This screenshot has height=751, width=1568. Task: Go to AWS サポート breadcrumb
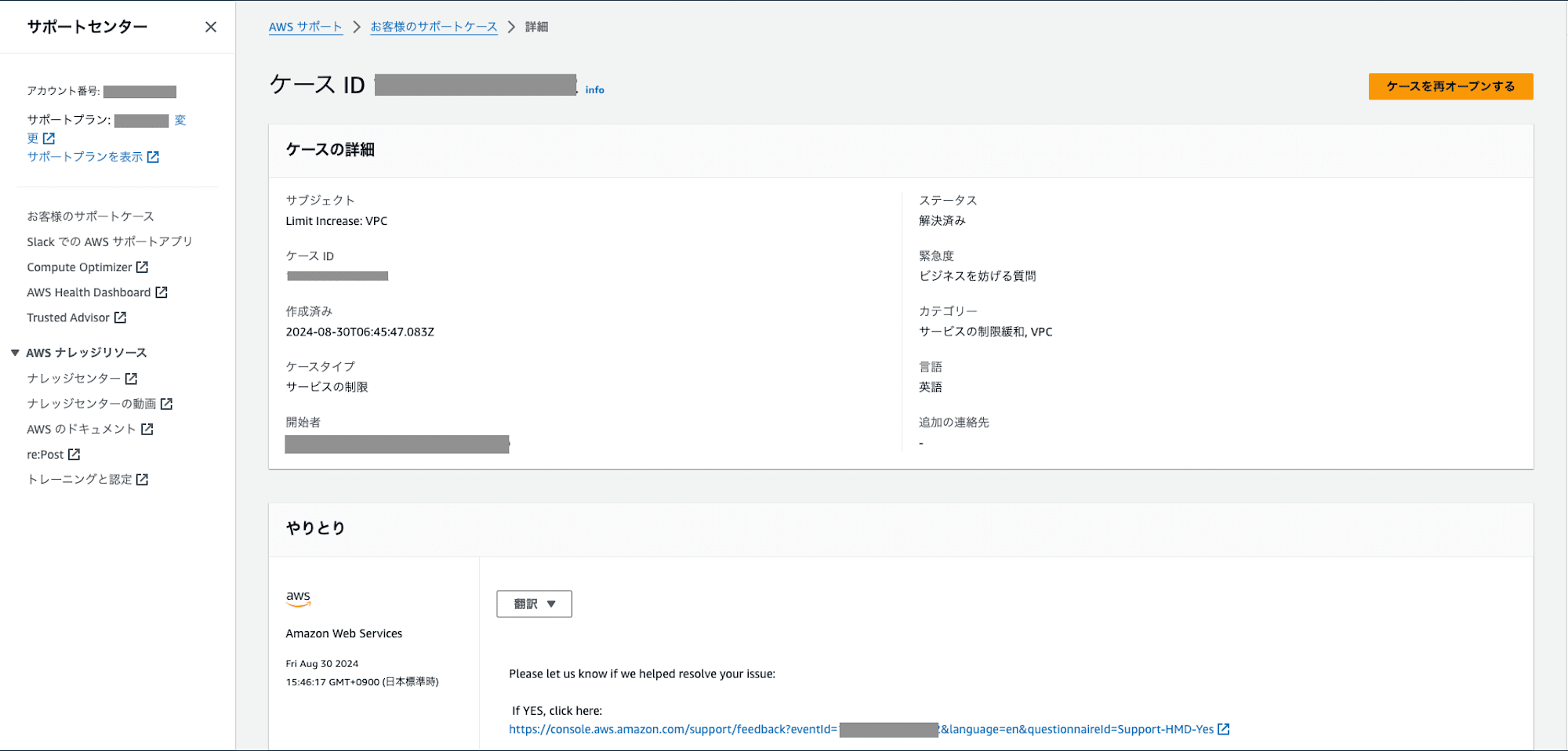pyautogui.click(x=306, y=27)
